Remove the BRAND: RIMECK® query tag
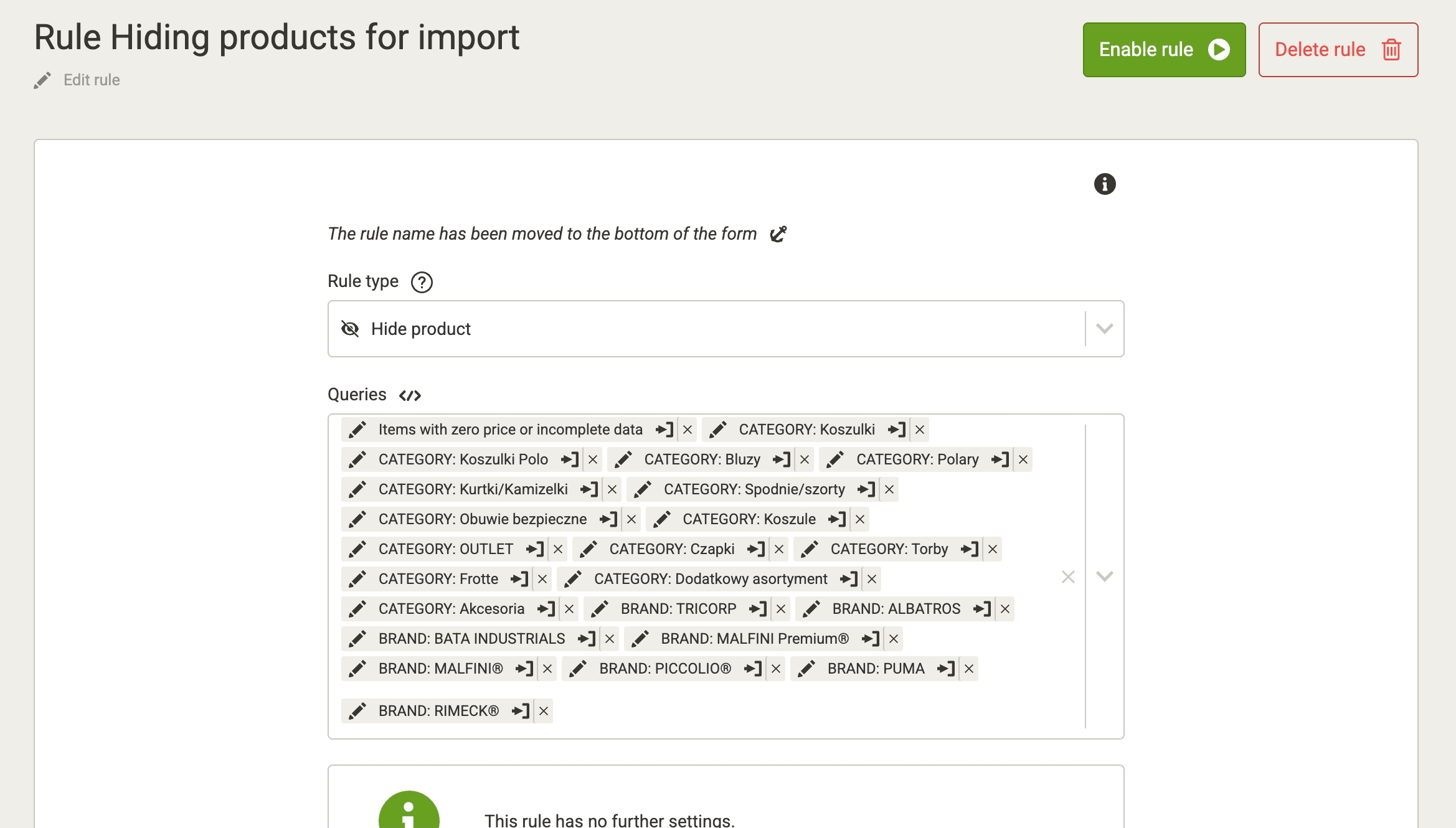The image size is (1456, 828). click(544, 711)
